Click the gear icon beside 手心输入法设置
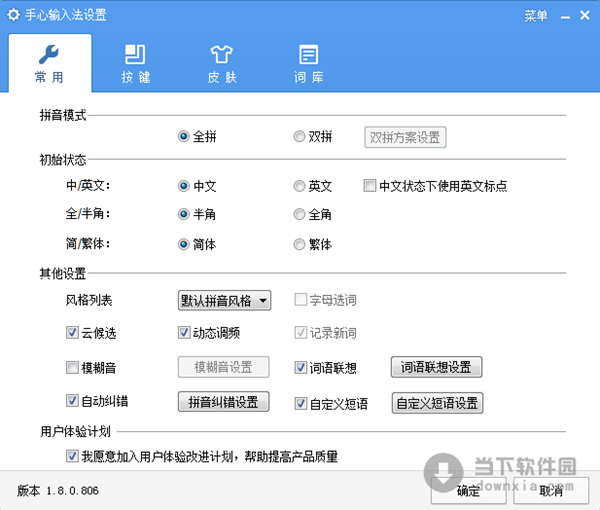The height and width of the screenshot is (510, 600). pos(14,15)
